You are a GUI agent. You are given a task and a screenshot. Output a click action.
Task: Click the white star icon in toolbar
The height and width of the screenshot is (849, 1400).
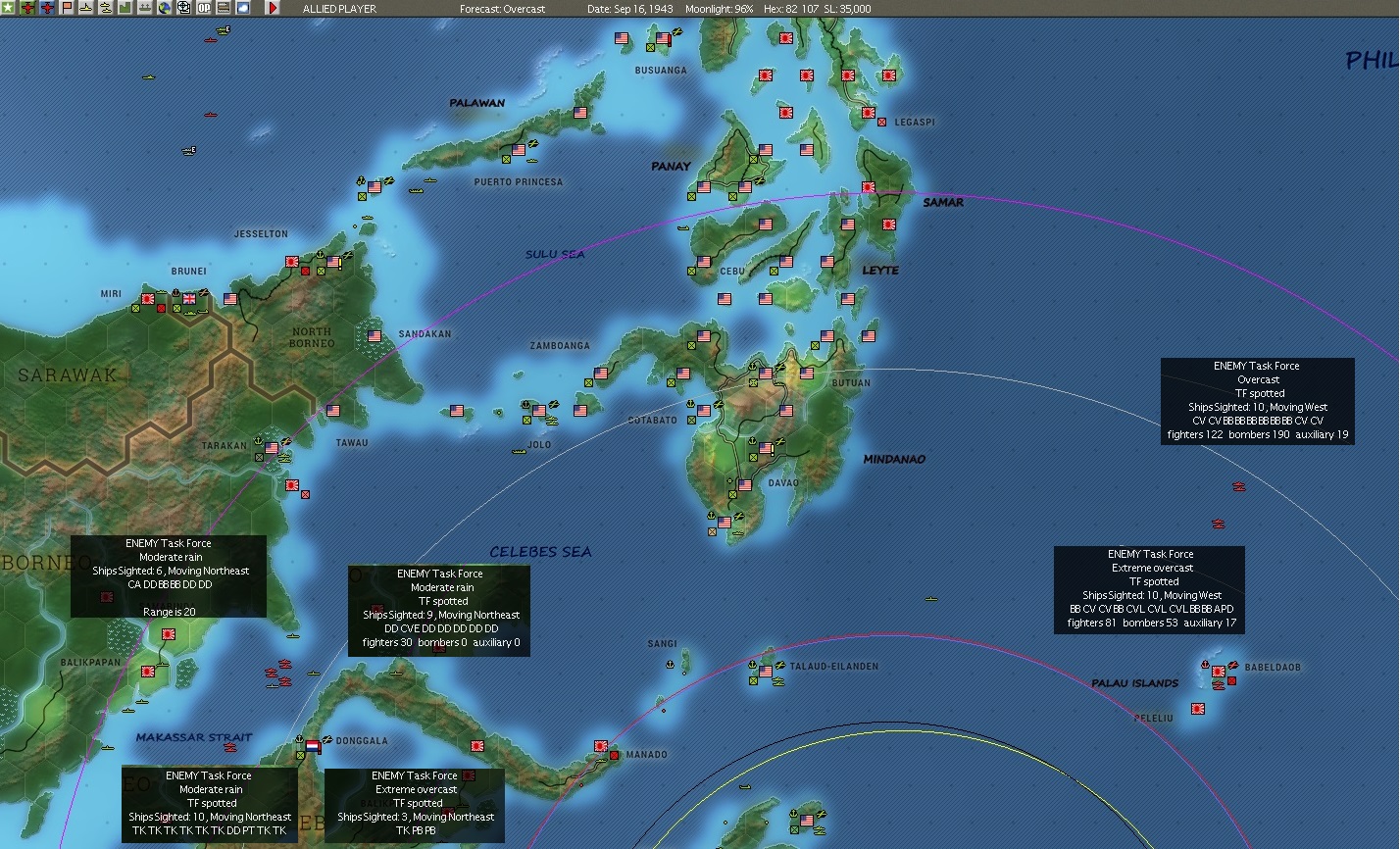click(8, 8)
